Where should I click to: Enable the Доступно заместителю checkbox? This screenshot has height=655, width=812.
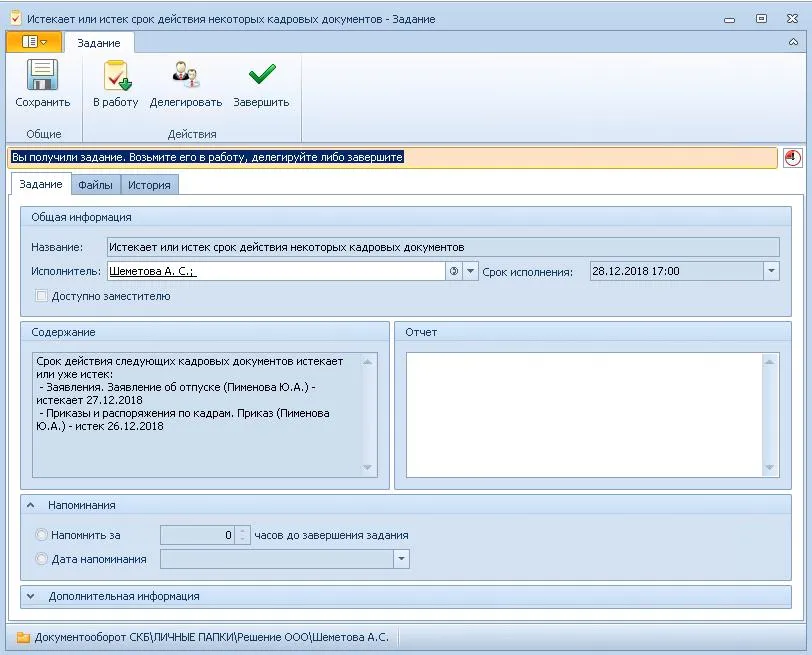(42, 296)
